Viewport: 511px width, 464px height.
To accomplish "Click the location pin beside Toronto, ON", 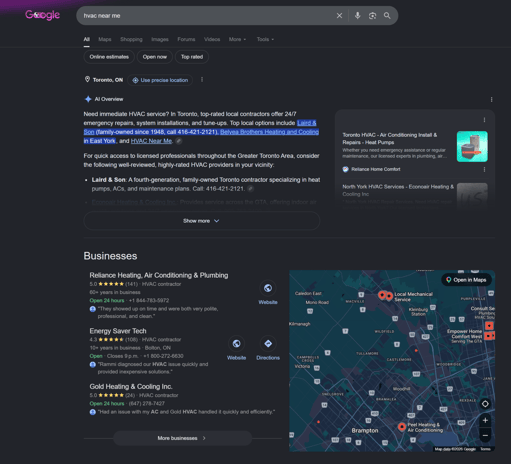I will click(x=87, y=79).
